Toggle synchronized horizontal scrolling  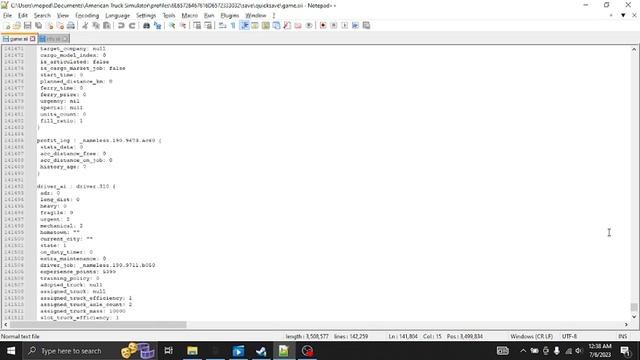pyautogui.click(x=208, y=25)
